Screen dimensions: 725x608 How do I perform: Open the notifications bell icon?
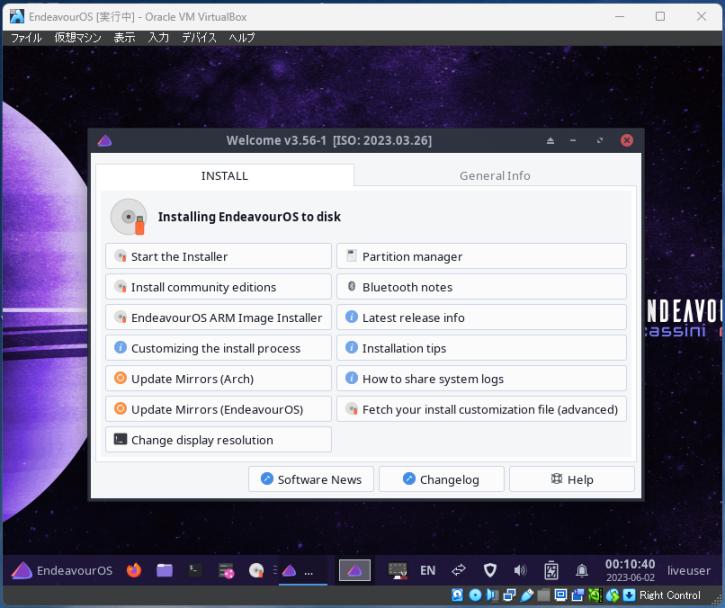[582, 571]
